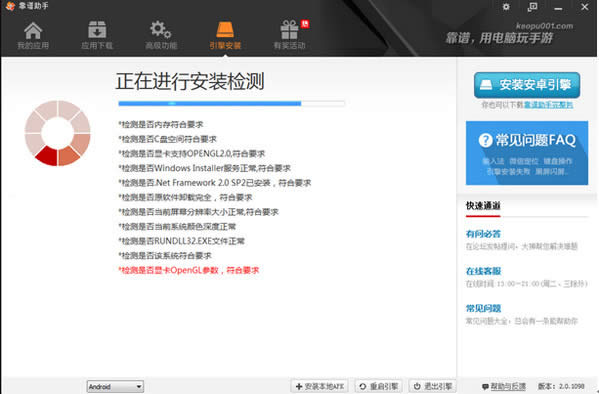
Task: Click the installation check progress bar
Action: point(232,103)
